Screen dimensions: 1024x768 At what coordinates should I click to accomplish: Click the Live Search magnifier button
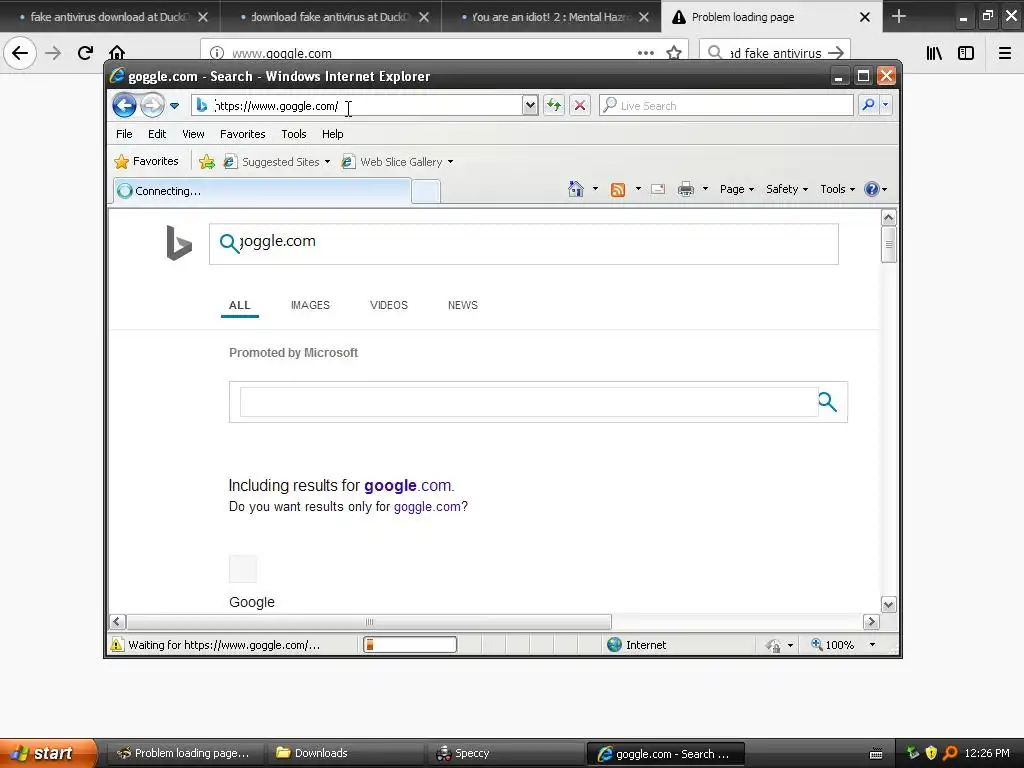(x=868, y=104)
